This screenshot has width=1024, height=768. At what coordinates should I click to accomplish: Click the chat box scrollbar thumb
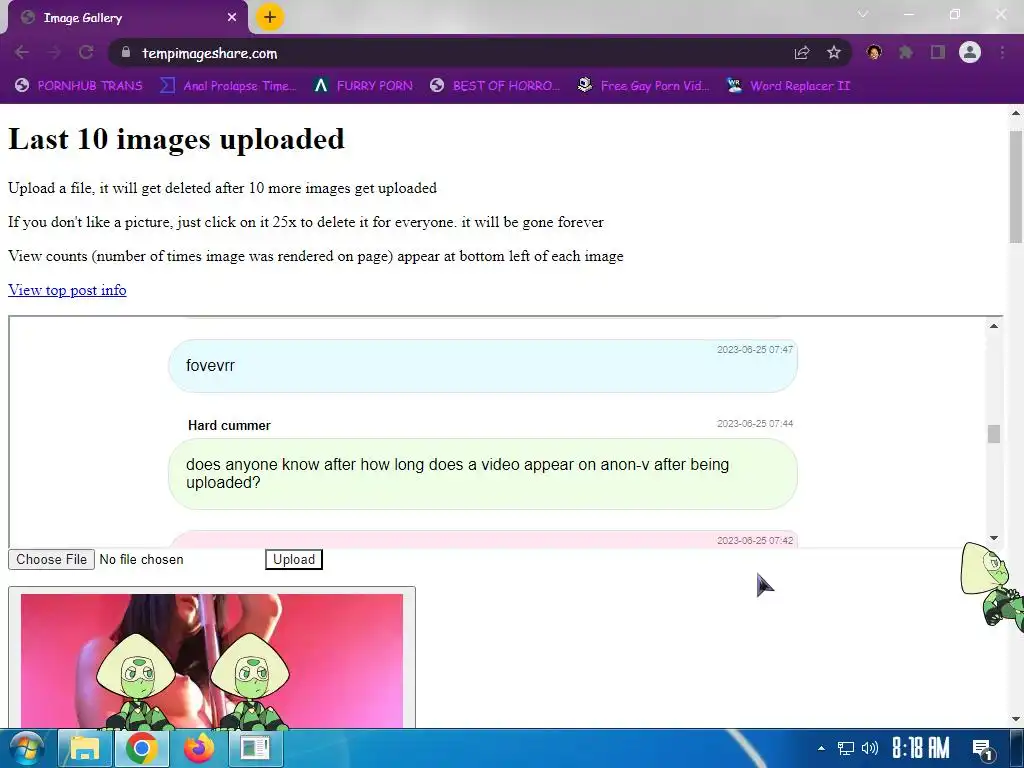[994, 434]
